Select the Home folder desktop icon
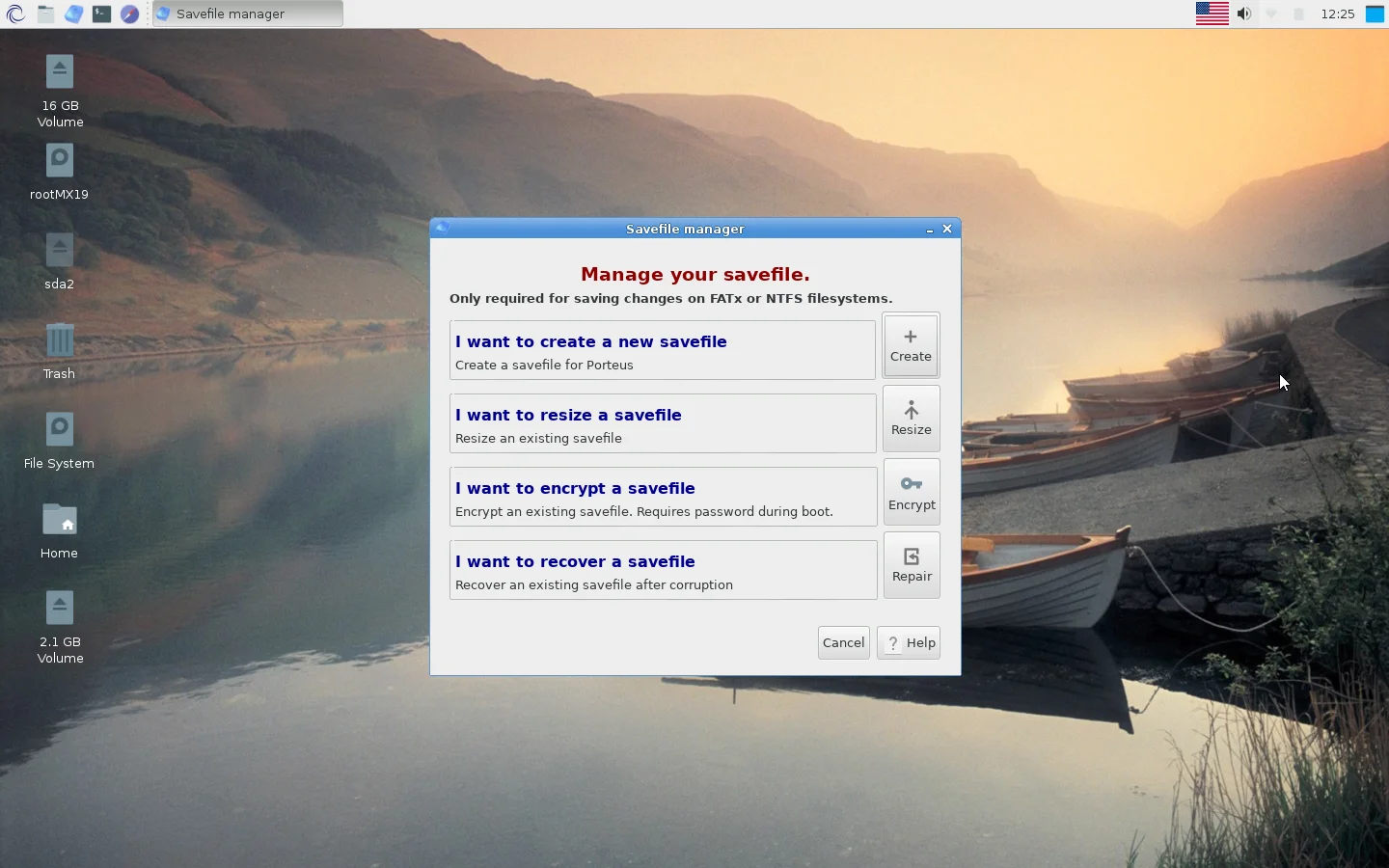Image resolution: width=1389 pixels, height=868 pixels. 59,530
